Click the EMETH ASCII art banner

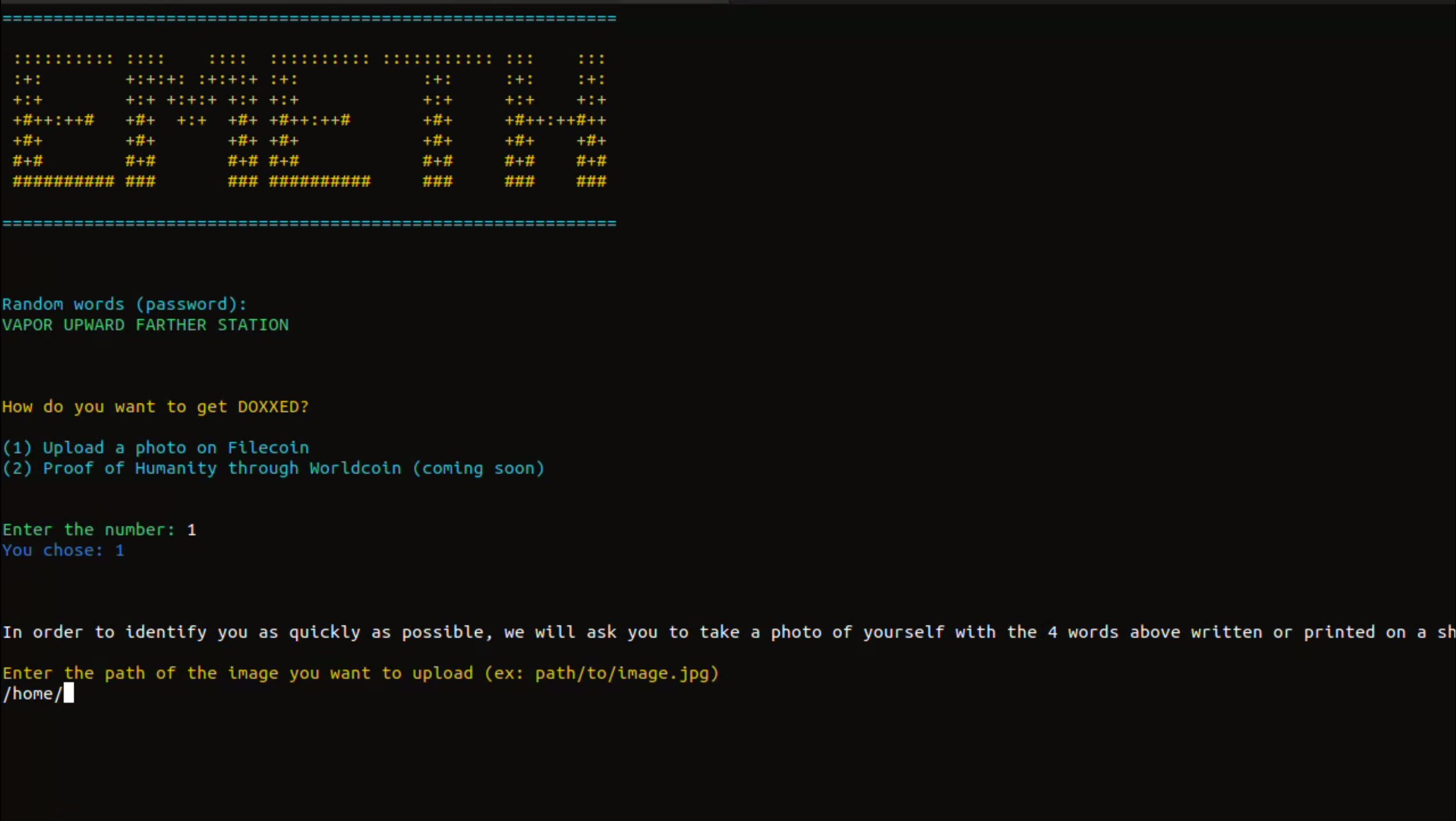[x=309, y=120]
